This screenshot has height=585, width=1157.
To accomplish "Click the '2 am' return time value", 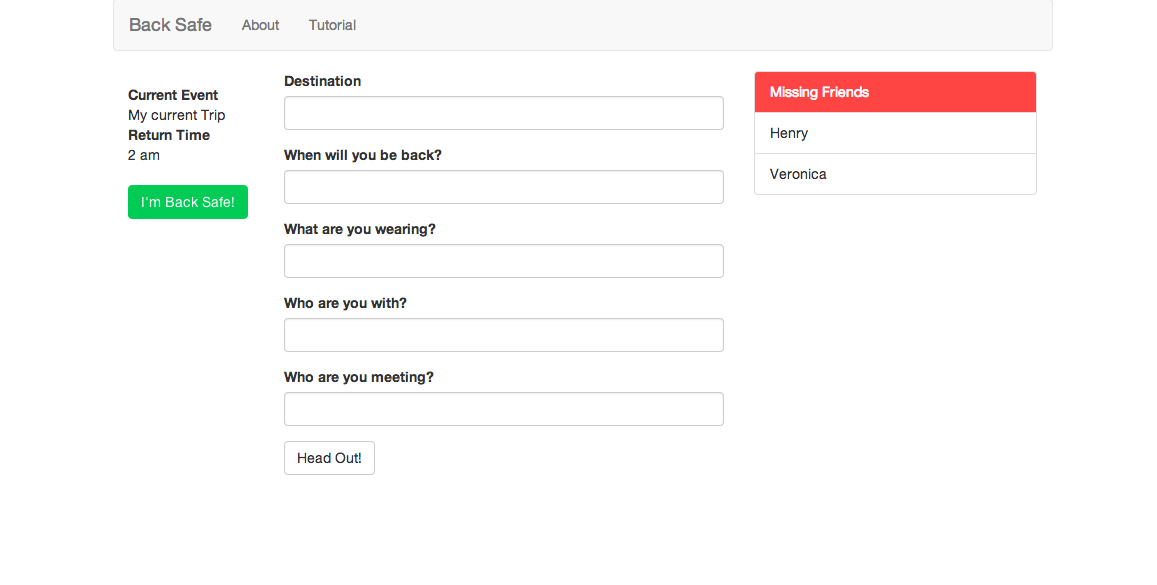I will click(144, 155).
